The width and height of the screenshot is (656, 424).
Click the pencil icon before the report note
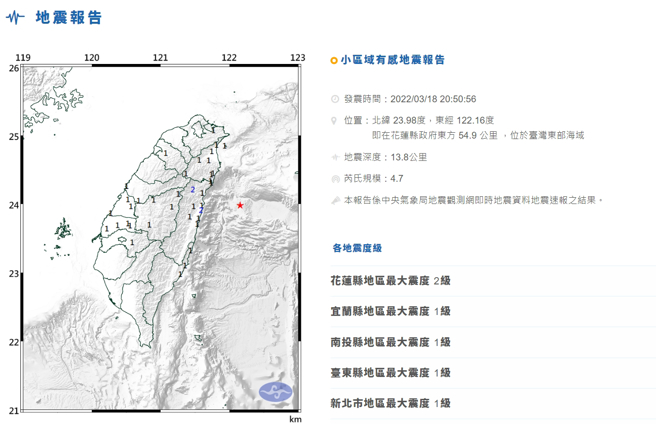(335, 200)
